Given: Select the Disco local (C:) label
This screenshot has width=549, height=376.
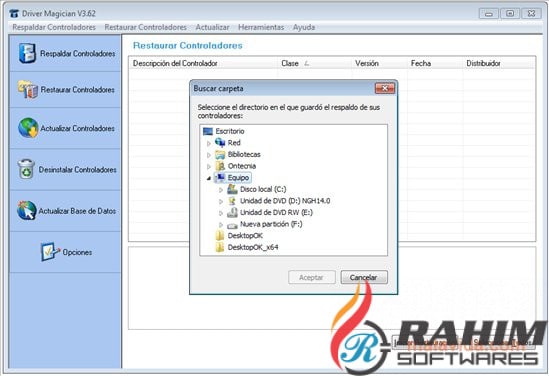Looking at the screenshot, I should pos(263,189).
